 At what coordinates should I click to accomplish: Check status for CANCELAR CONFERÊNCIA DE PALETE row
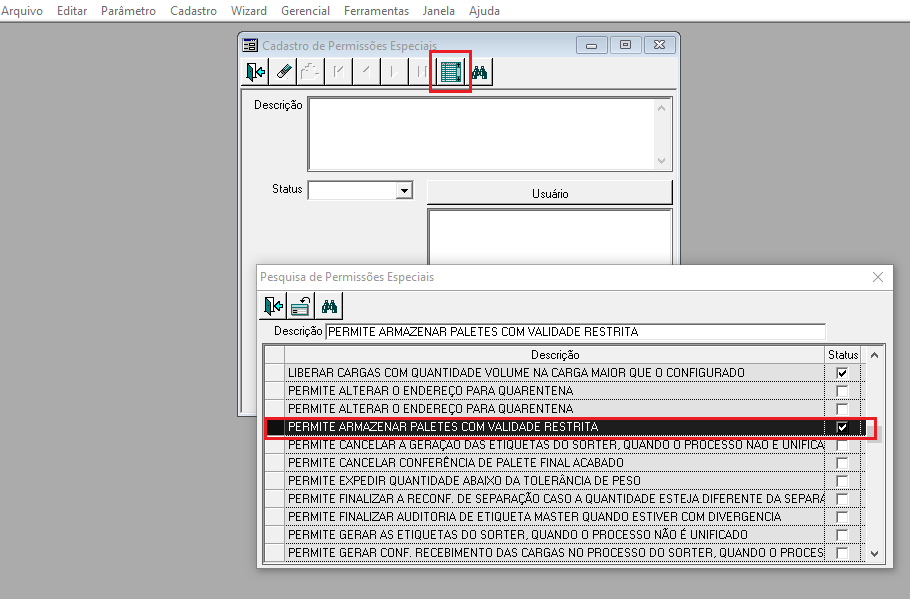point(842,463)
